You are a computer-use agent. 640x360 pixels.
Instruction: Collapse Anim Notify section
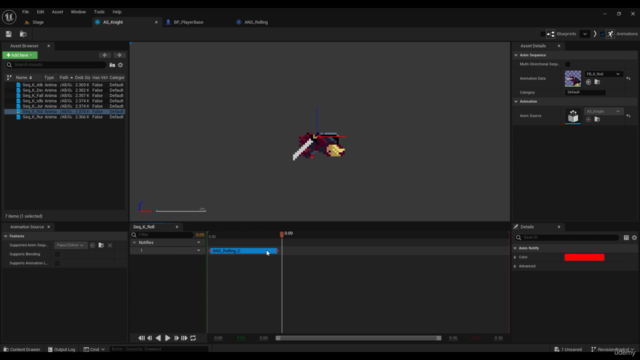tap(515, 248)
